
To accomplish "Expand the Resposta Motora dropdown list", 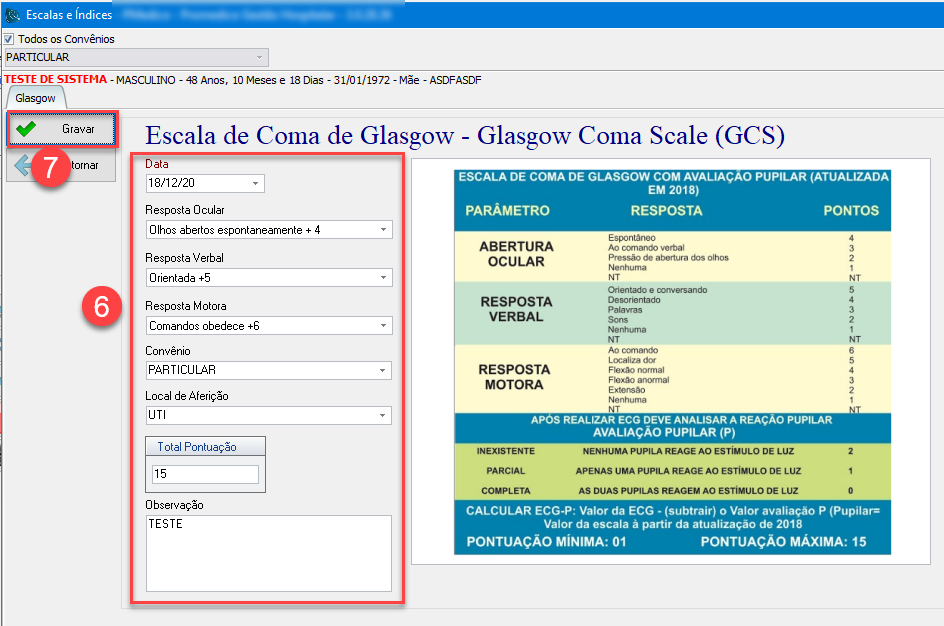I will [x=384, y=326].
